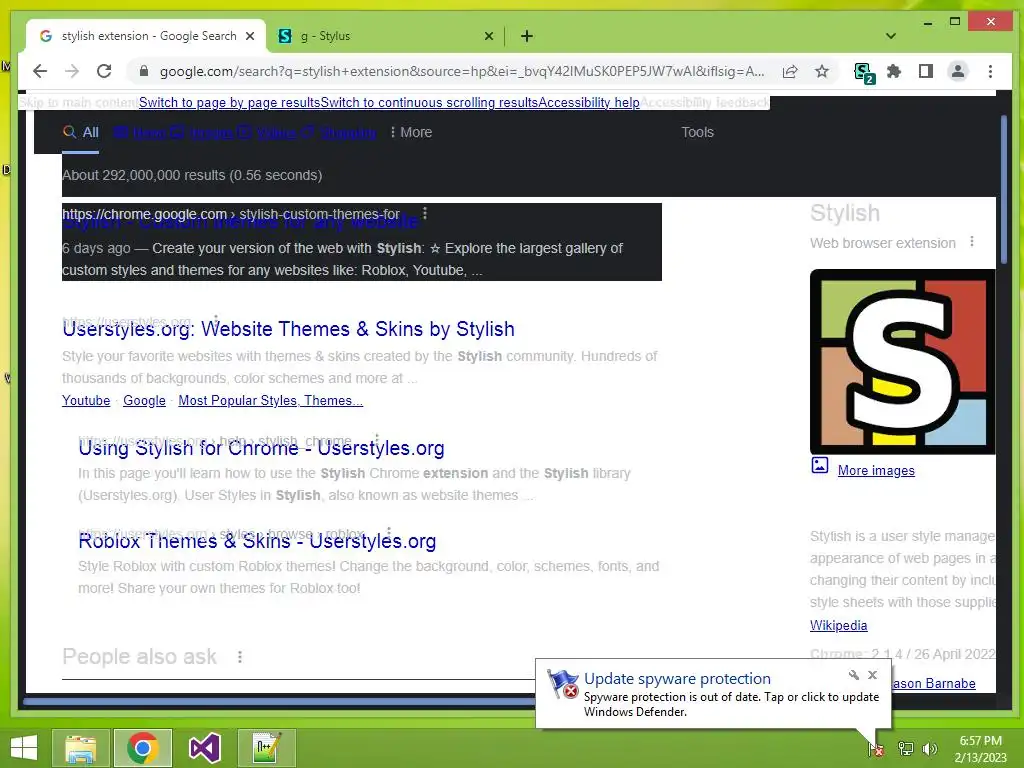
Task: Click the URL in the address bar
Action: 462,71
